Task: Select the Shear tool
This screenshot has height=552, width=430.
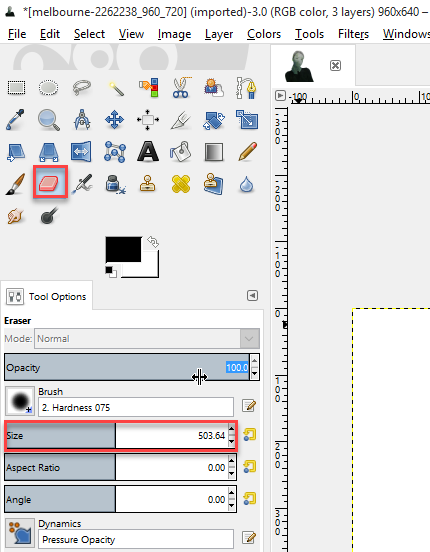Action: tap(15, 152)
